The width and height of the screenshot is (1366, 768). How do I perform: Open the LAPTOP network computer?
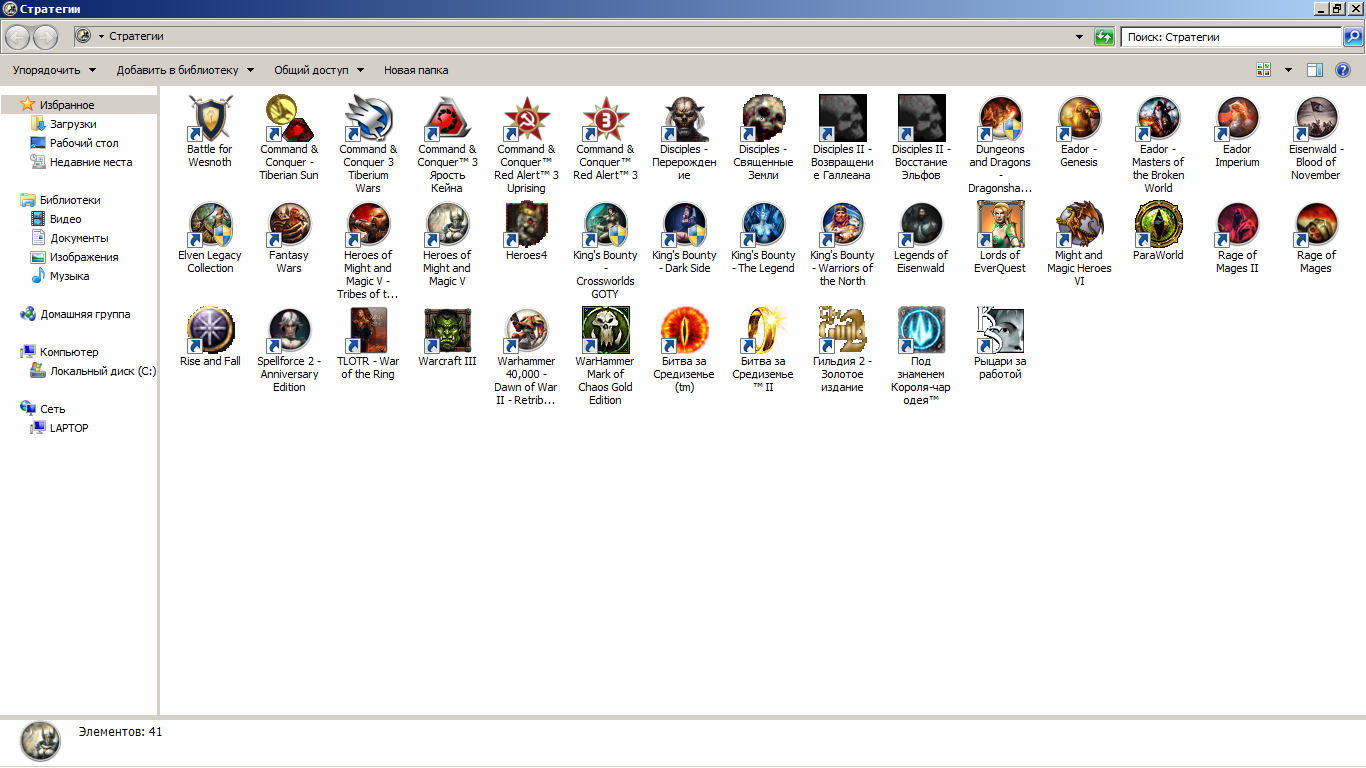point(69,428)
